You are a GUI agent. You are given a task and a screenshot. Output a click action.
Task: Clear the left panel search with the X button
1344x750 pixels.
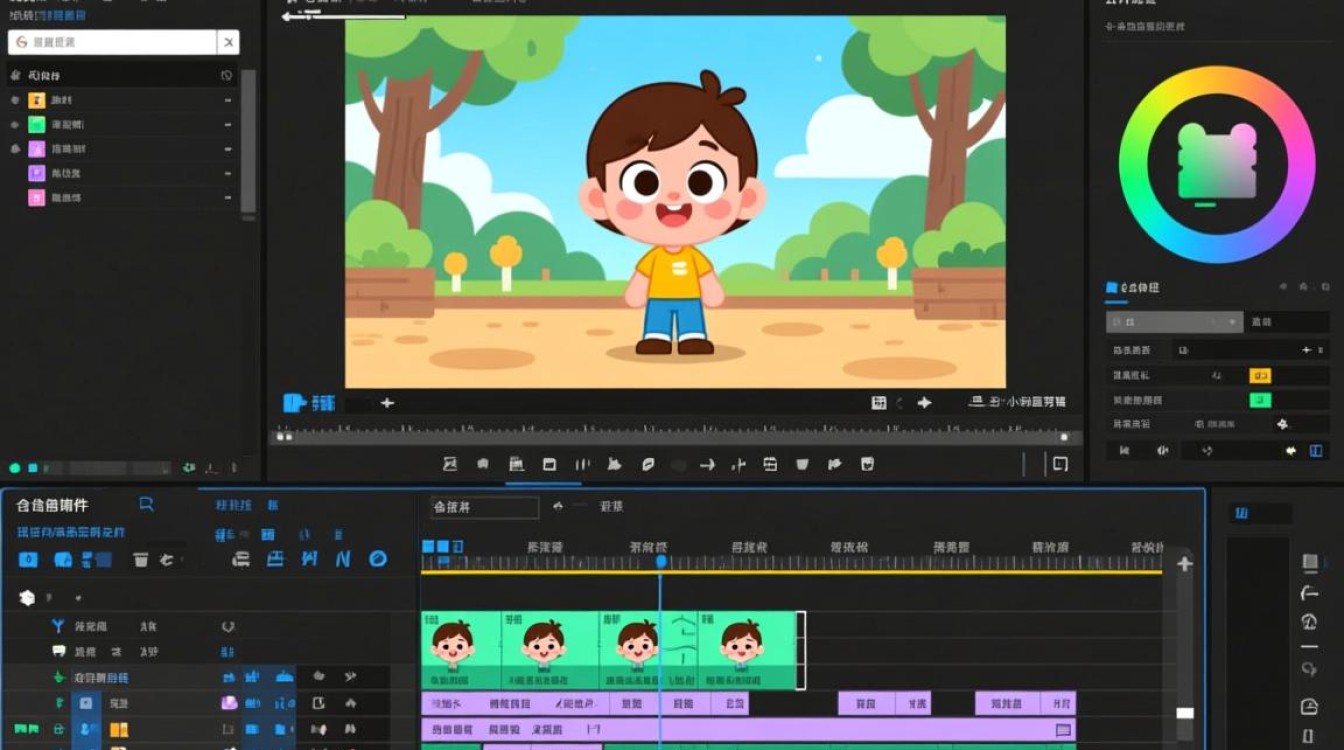[x=229, y=42]
